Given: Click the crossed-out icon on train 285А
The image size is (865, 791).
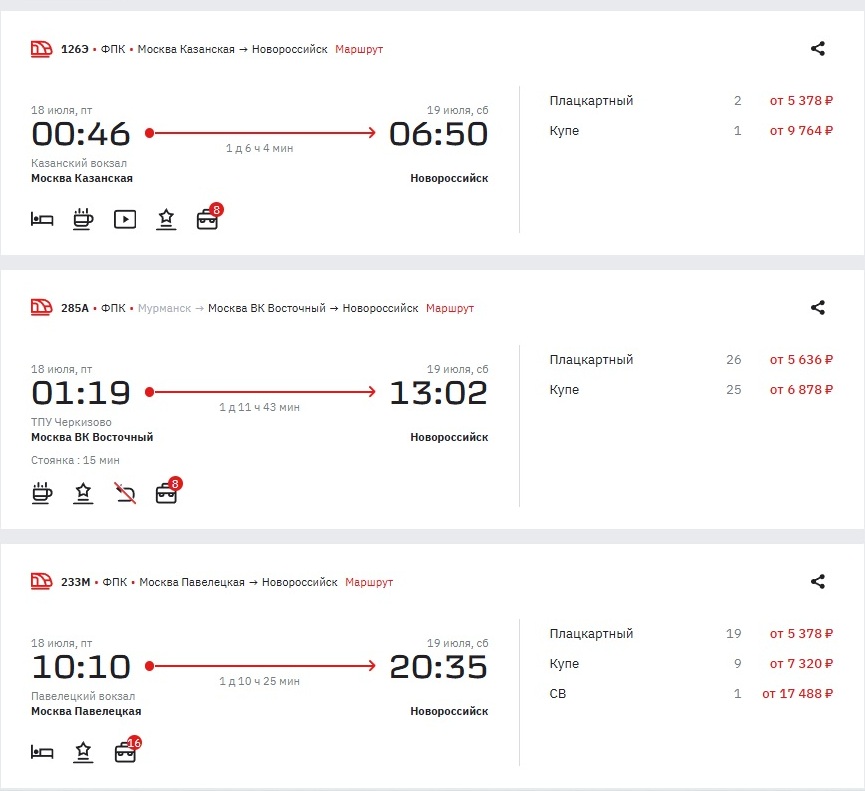Looking at the screenshot, I should pyautogui.click(x=125, y=492).
